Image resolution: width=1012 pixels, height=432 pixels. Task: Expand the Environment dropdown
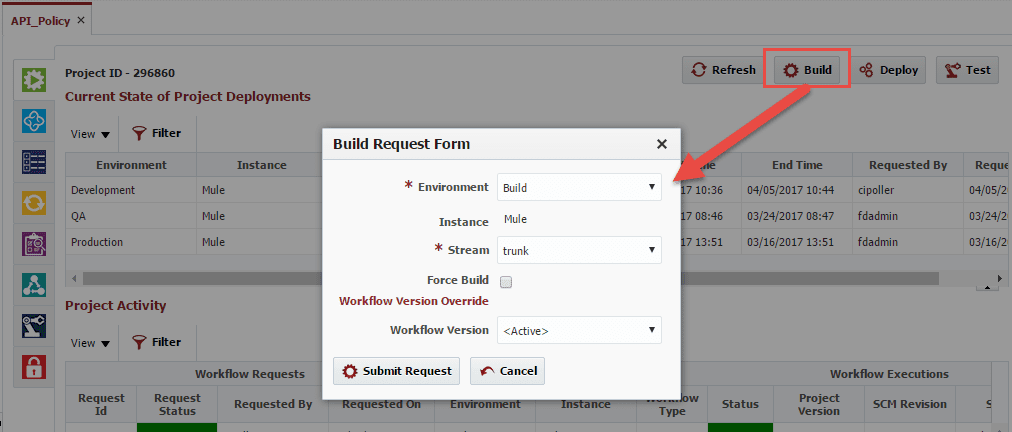[x=579, y=187]
